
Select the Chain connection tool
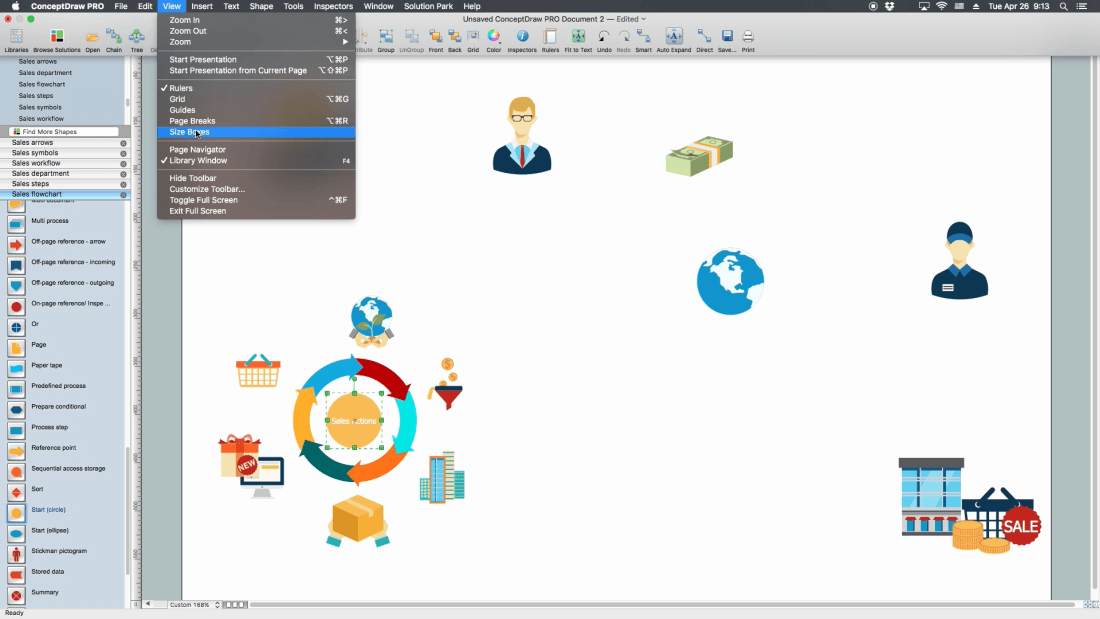pyautogui.click(x=114, y=40)
